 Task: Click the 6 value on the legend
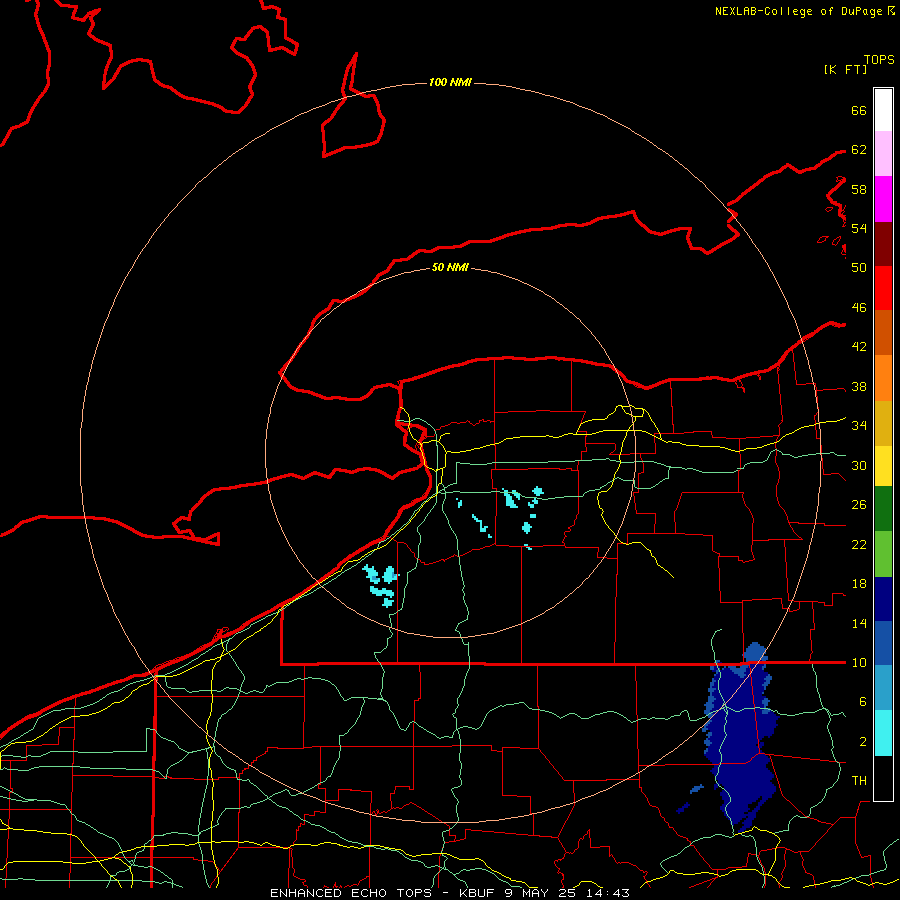862,702
